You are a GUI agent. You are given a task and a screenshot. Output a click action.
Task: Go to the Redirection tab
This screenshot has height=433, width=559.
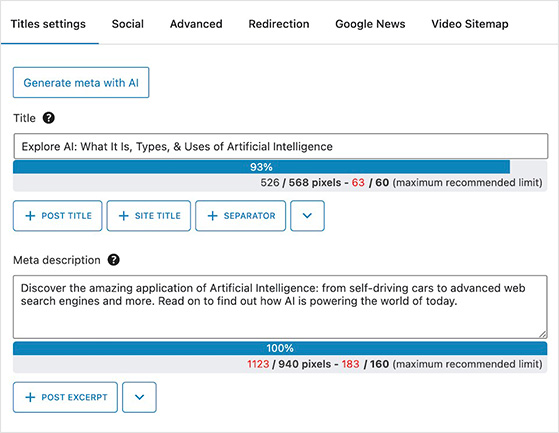pyautogui.click(x=279, y=24)
